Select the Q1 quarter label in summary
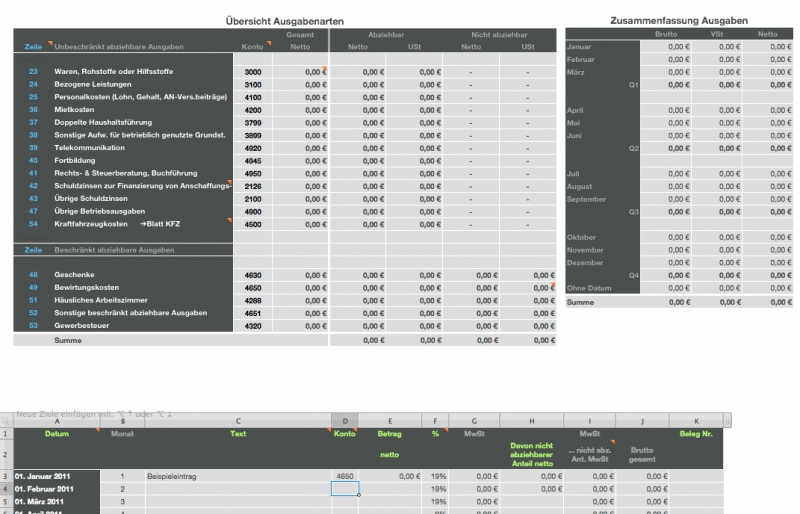Screen dimensions: 800x514 point(632,85)
